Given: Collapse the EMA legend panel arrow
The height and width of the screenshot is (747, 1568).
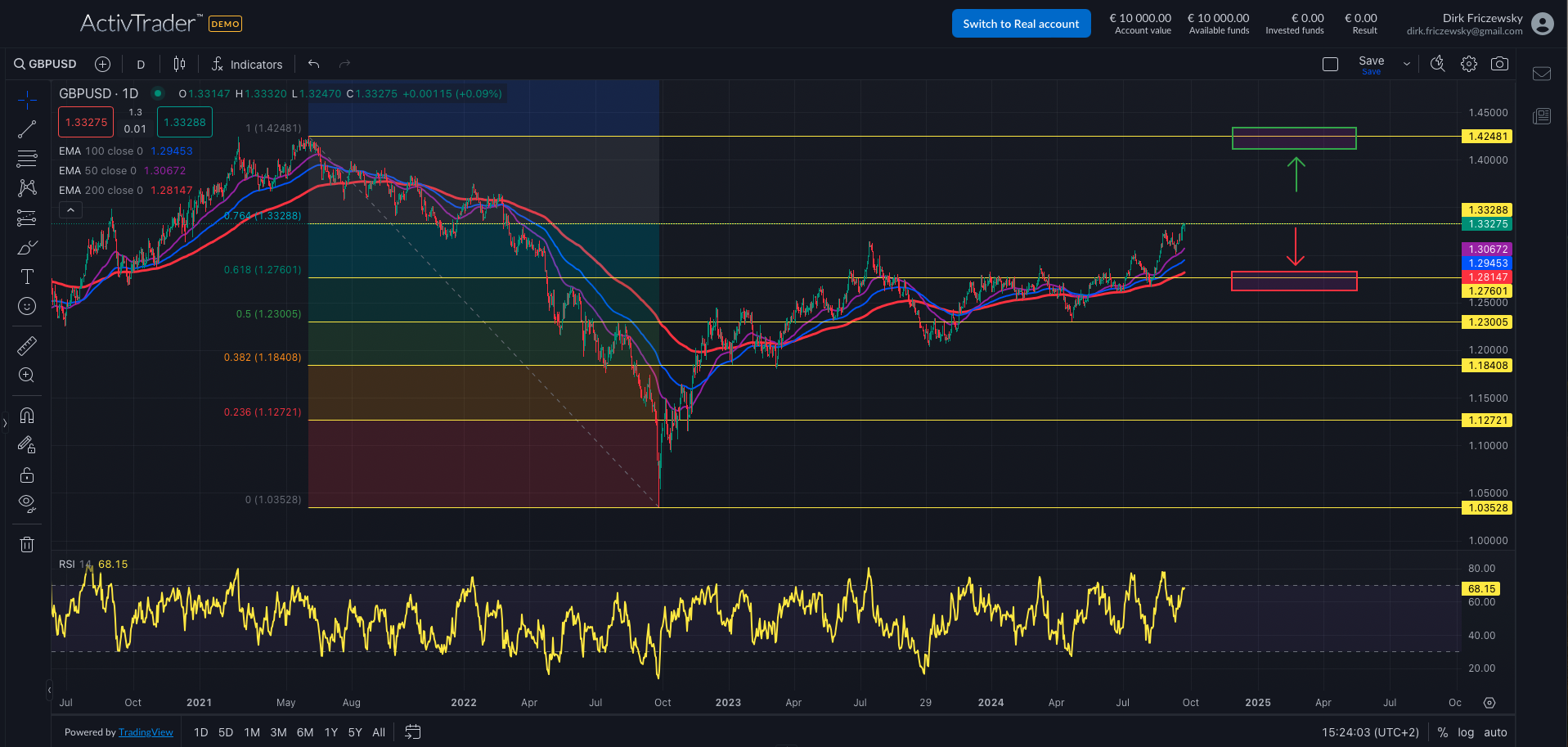Looking at the screenshot, I should [x=70, y=209].
